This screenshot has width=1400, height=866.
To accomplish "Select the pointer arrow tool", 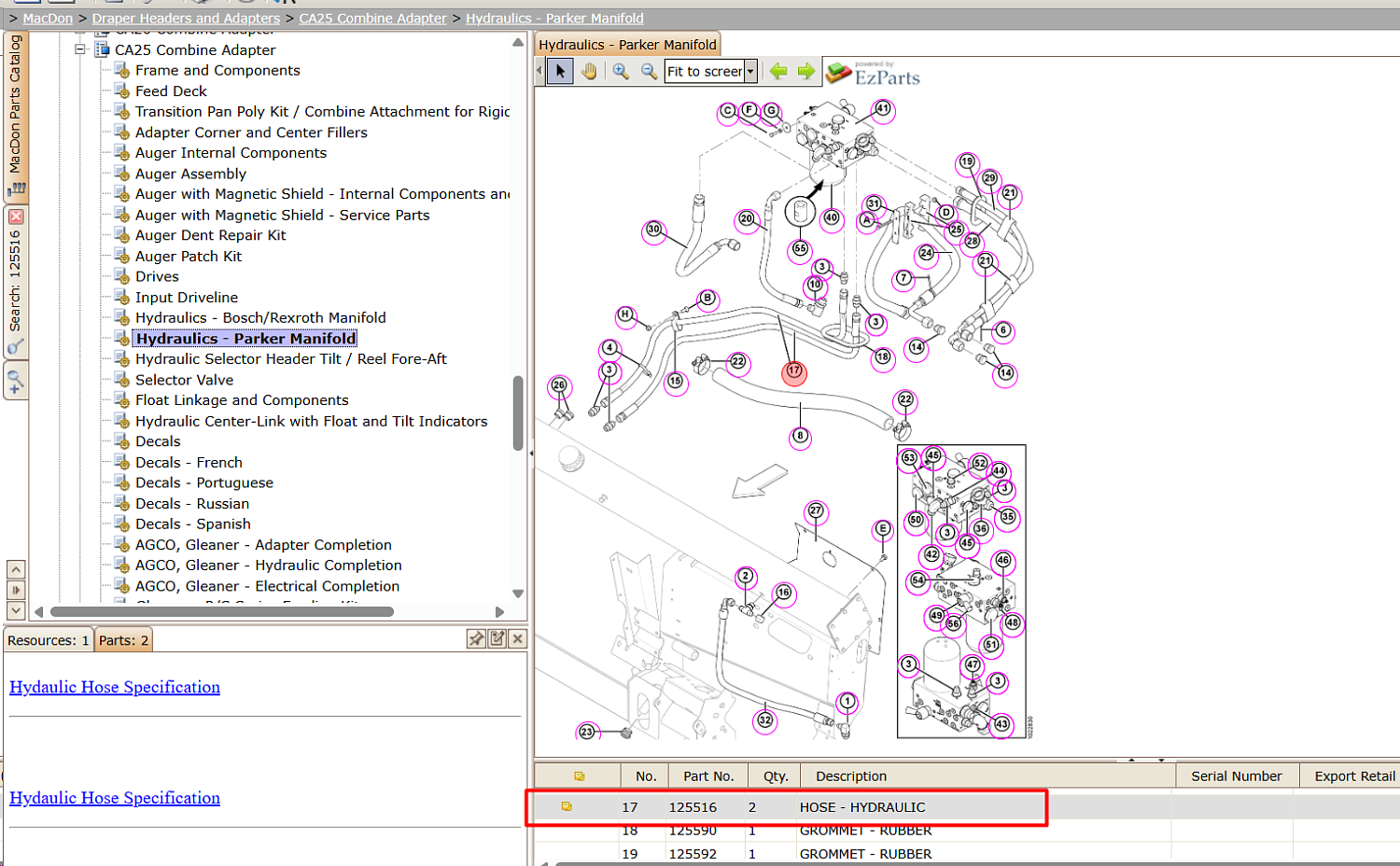I will [x=560, y=71].
